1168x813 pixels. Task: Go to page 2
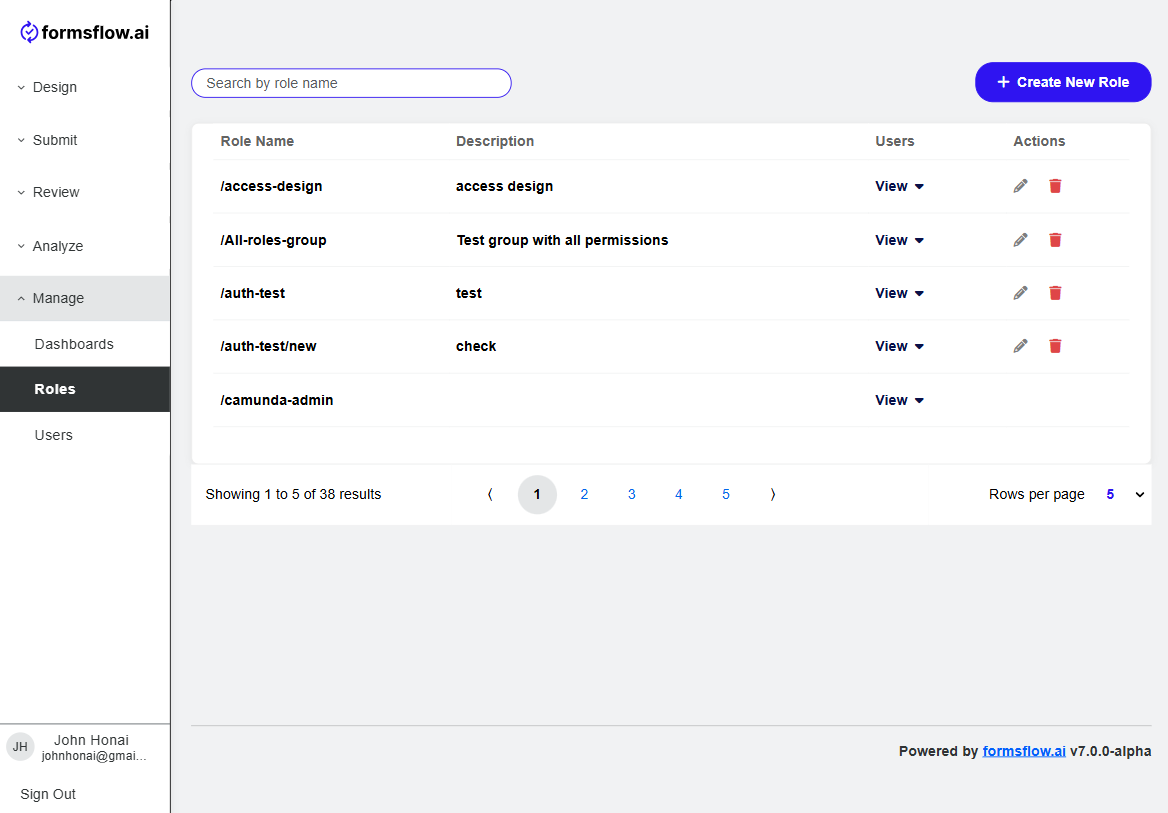pos(584,494)
